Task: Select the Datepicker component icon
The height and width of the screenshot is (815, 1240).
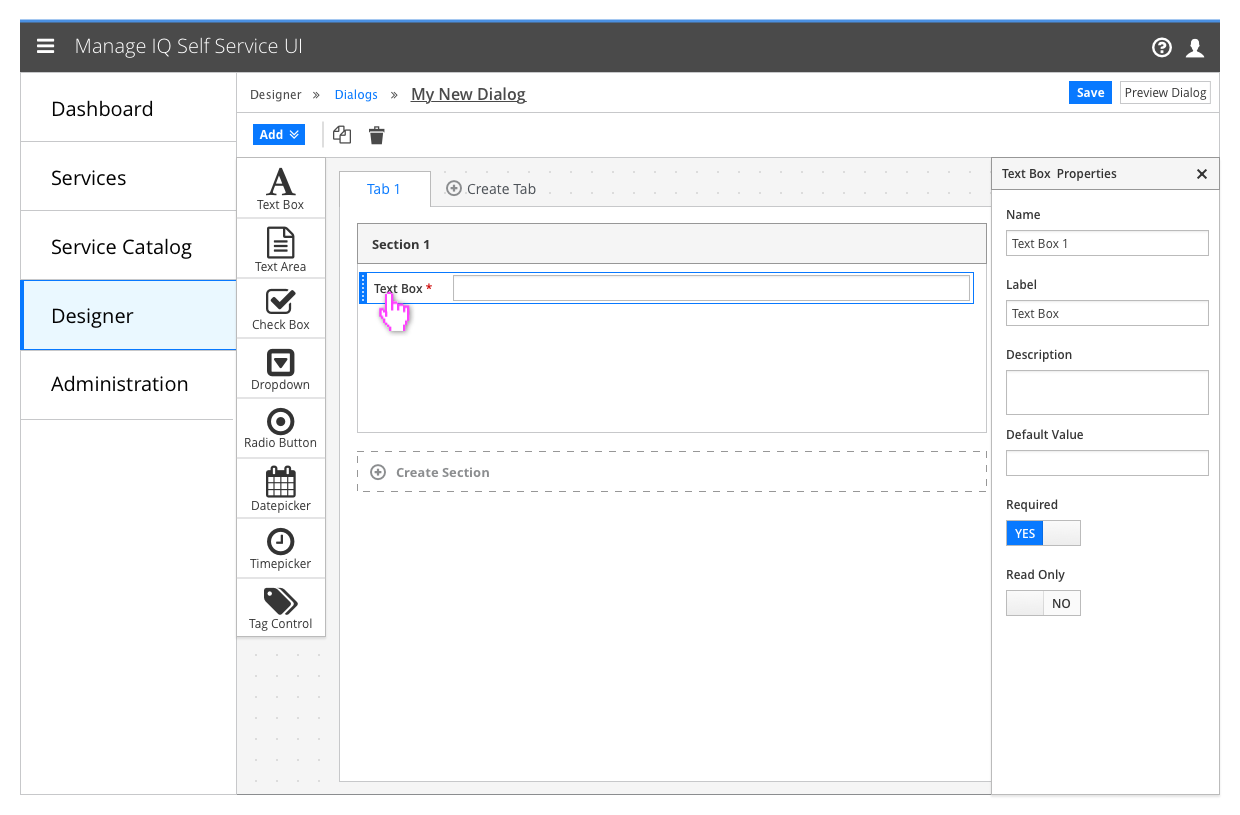Action: (x=280, y=487)
